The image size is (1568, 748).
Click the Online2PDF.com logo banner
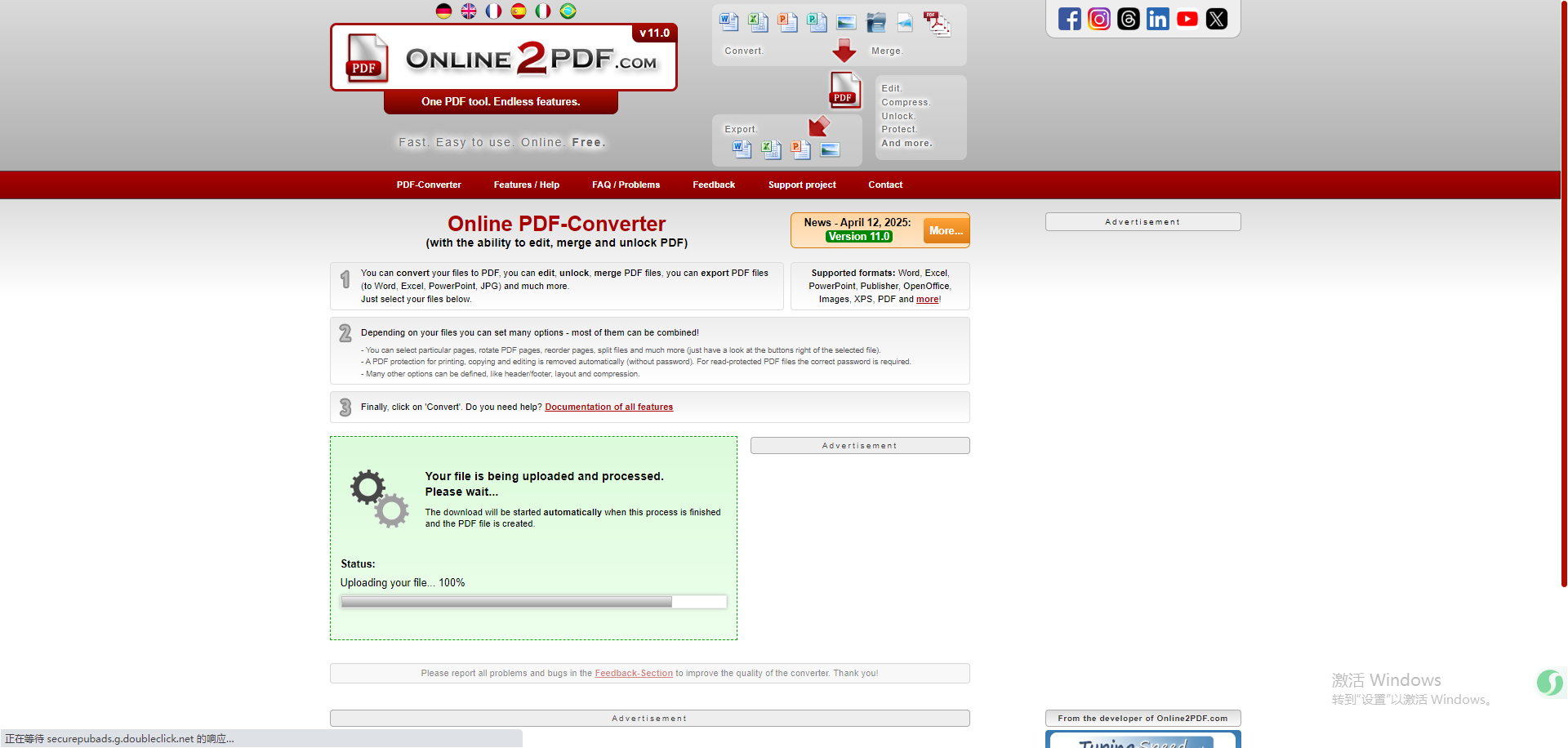coord(504,58)
